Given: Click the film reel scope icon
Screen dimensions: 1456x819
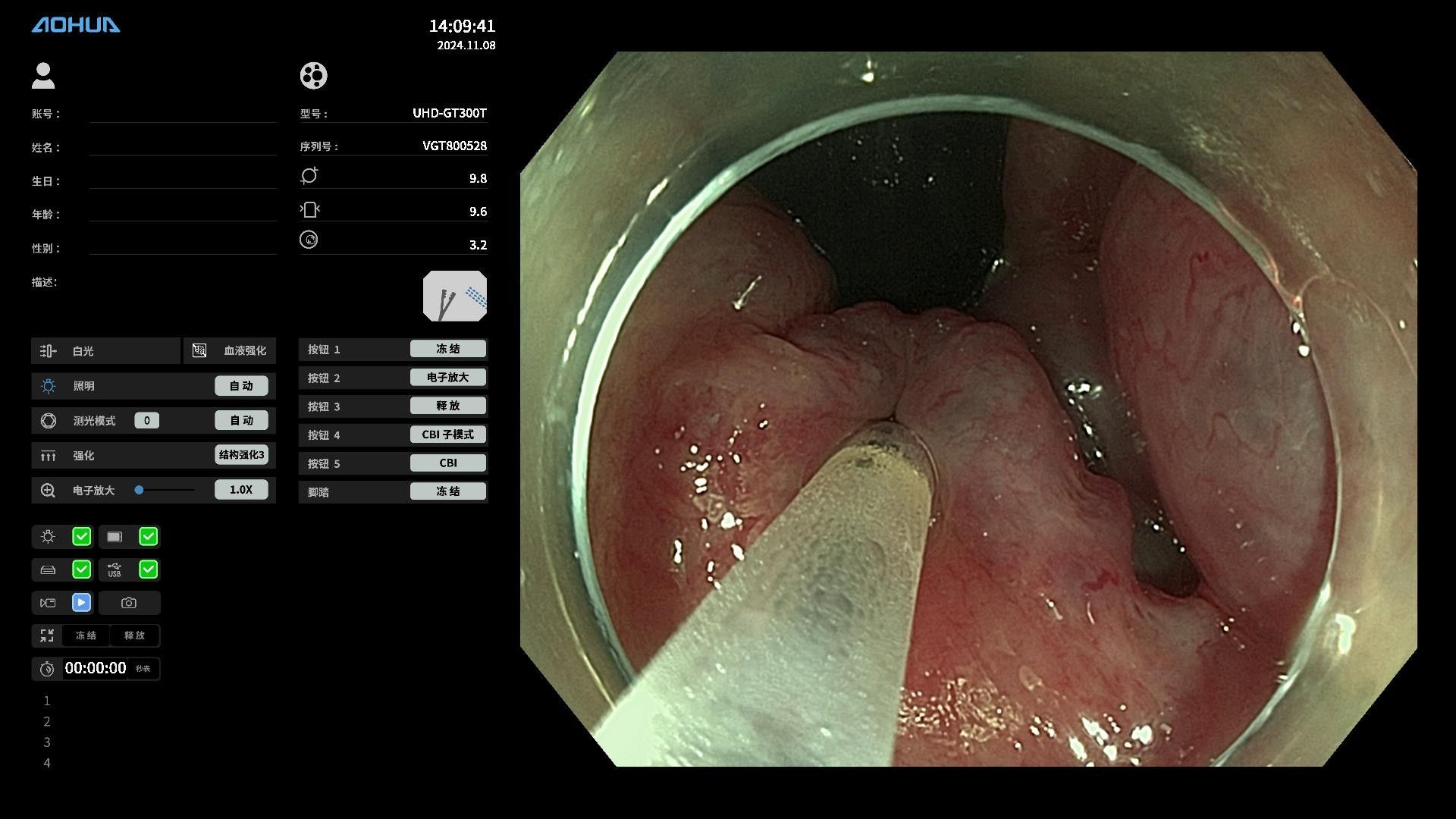Looking at the screenshot, I should 313,76.
